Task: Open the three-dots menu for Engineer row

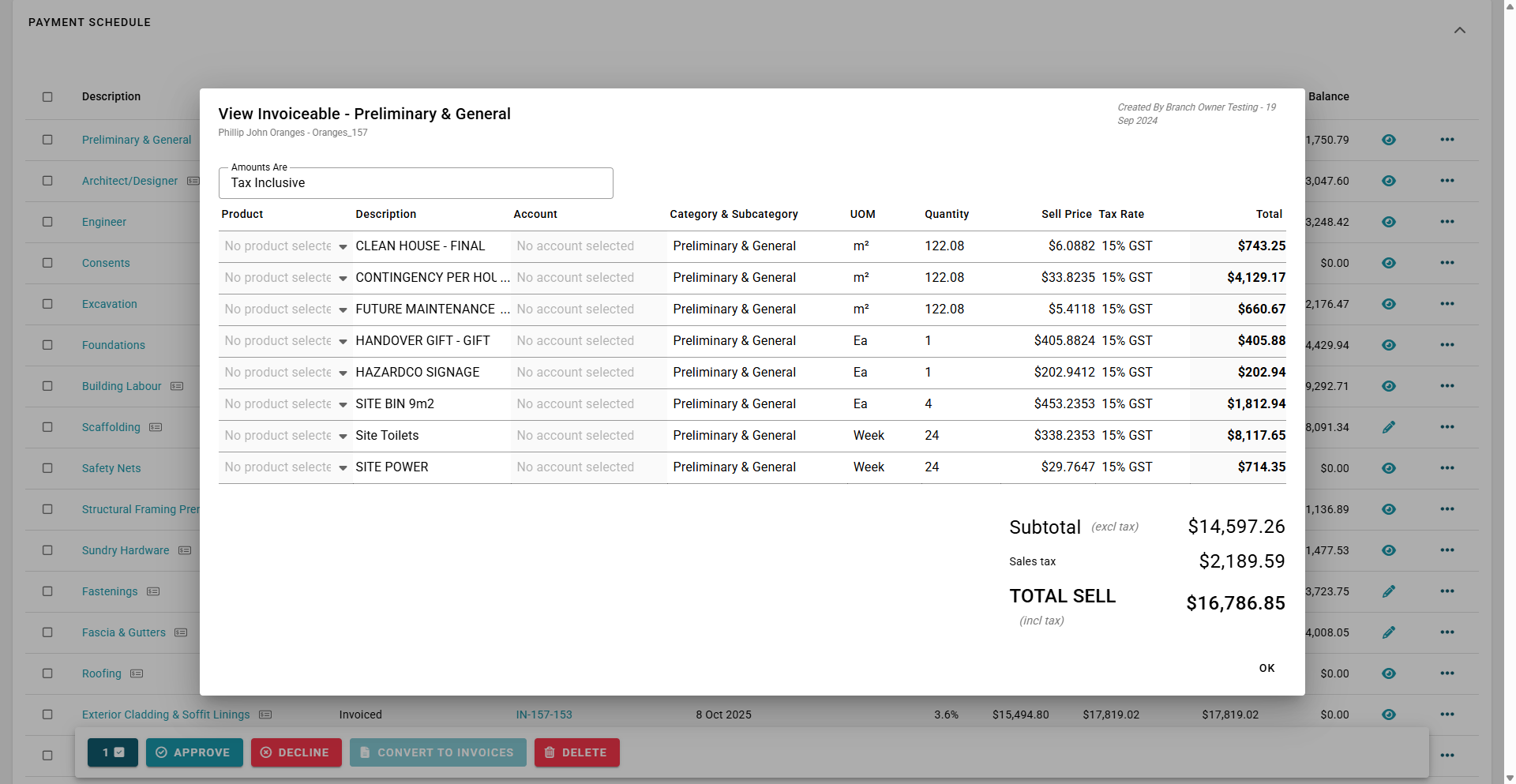Action: click(x=1447, y=222)
